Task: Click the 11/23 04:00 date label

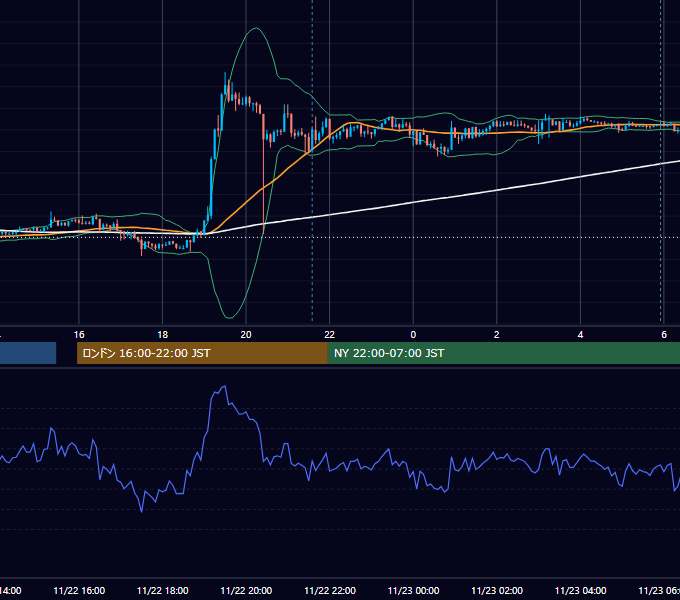Action: click(581, 590)
